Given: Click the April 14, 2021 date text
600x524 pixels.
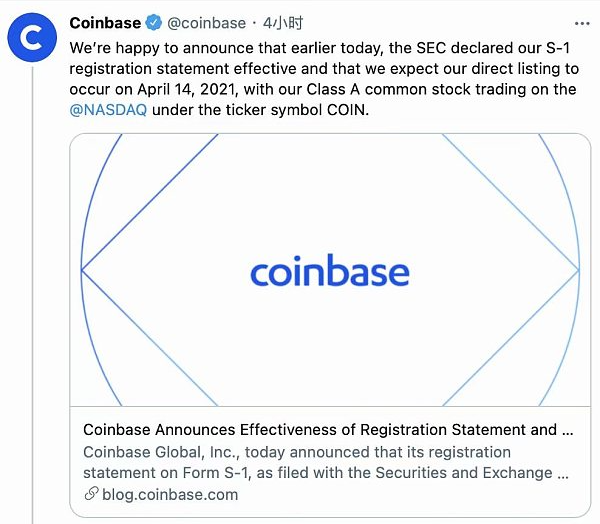Looking at the screenshot, I should coord(186,90).
